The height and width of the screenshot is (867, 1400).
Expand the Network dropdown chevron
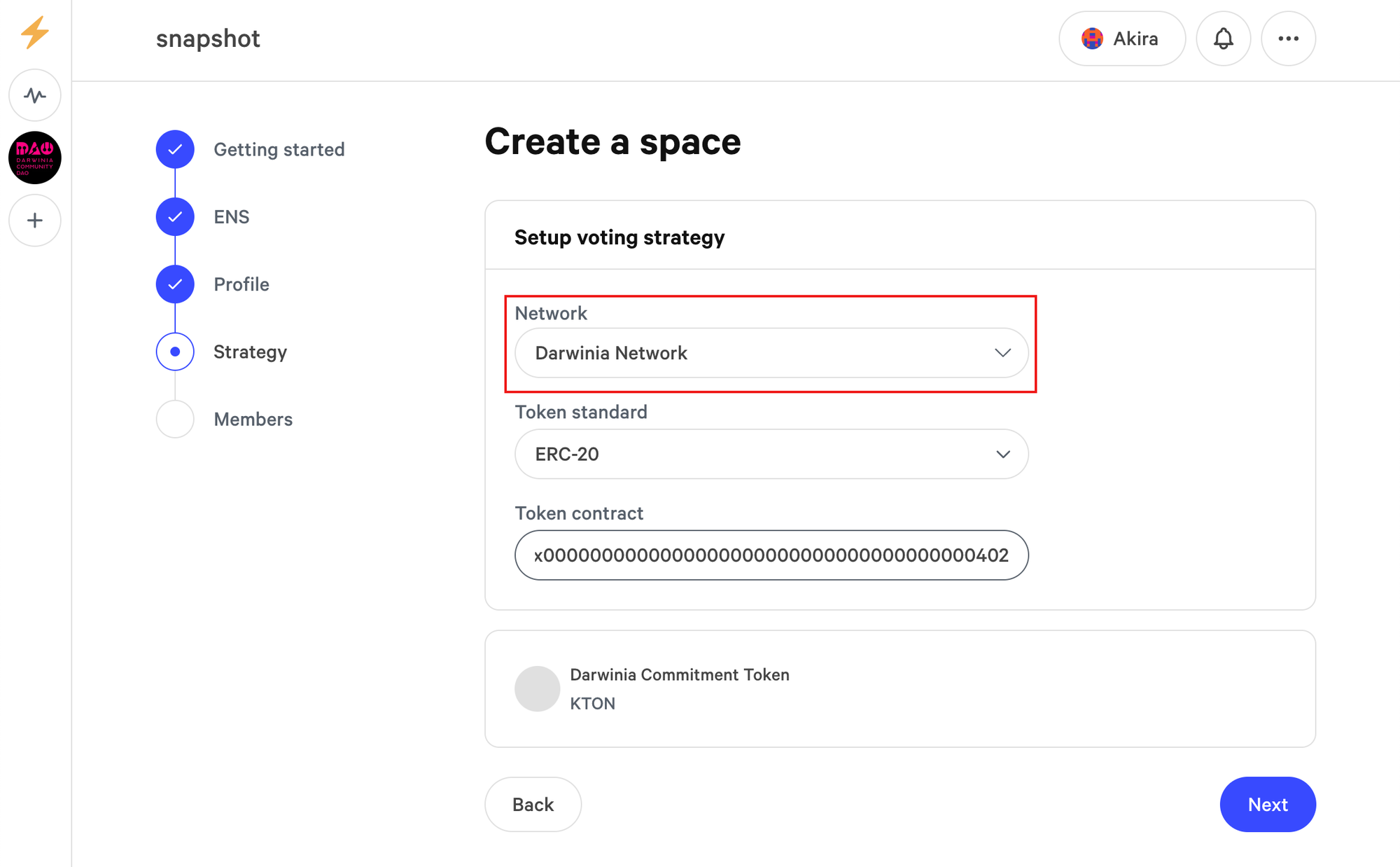click(x=1002, y=353)
